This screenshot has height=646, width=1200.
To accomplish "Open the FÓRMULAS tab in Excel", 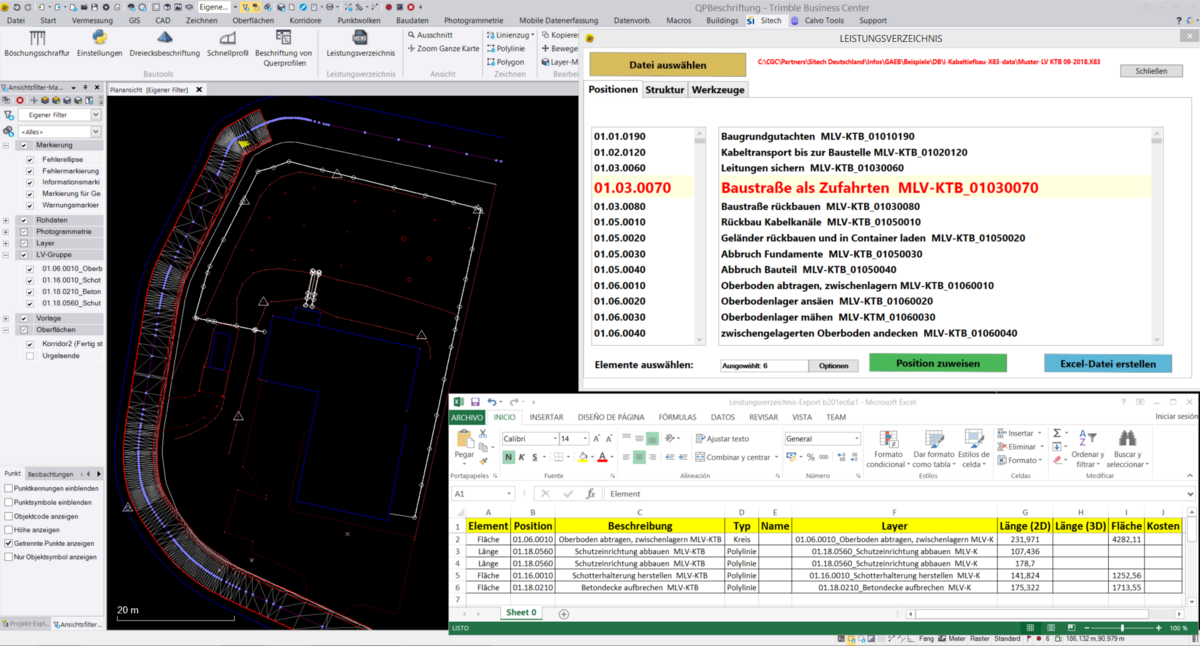I will (677, 417).
